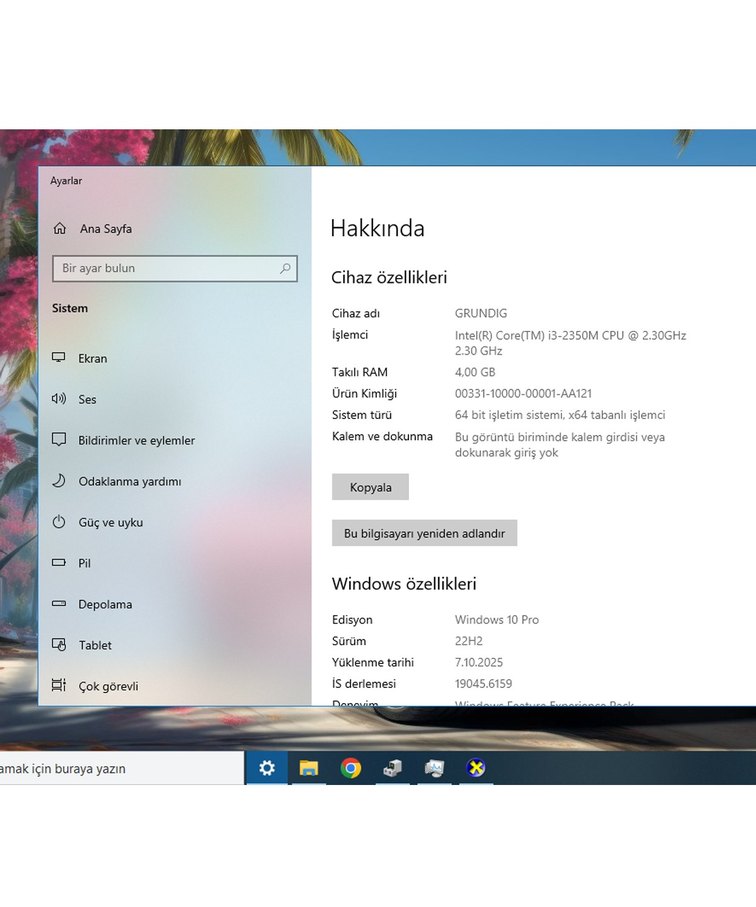Focus the Bir ayar bulun search field

175,268
